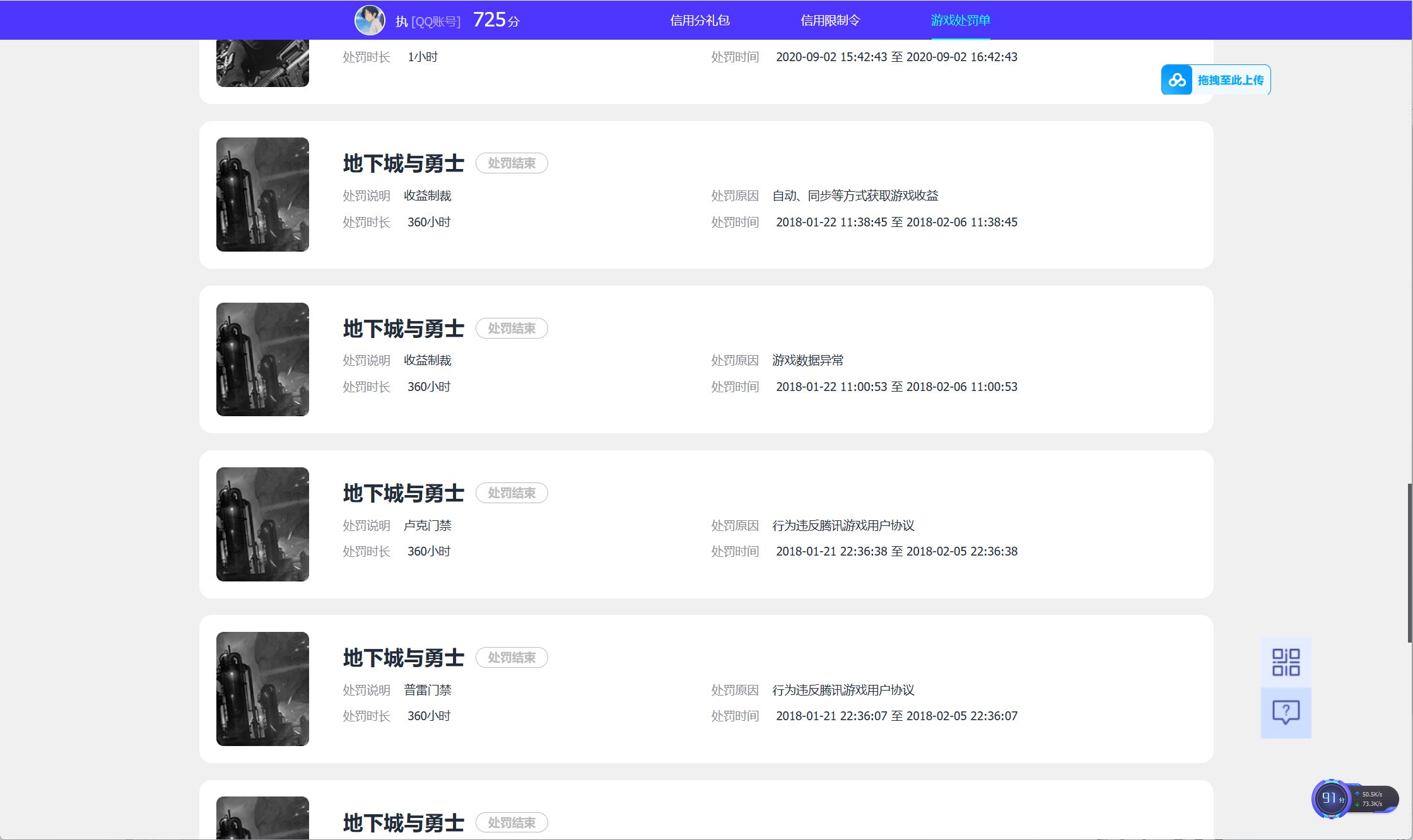Screen dimensions: 1413x840
Task: Click the network speed indicator overlay
Action: click(x=1373, y=799)
